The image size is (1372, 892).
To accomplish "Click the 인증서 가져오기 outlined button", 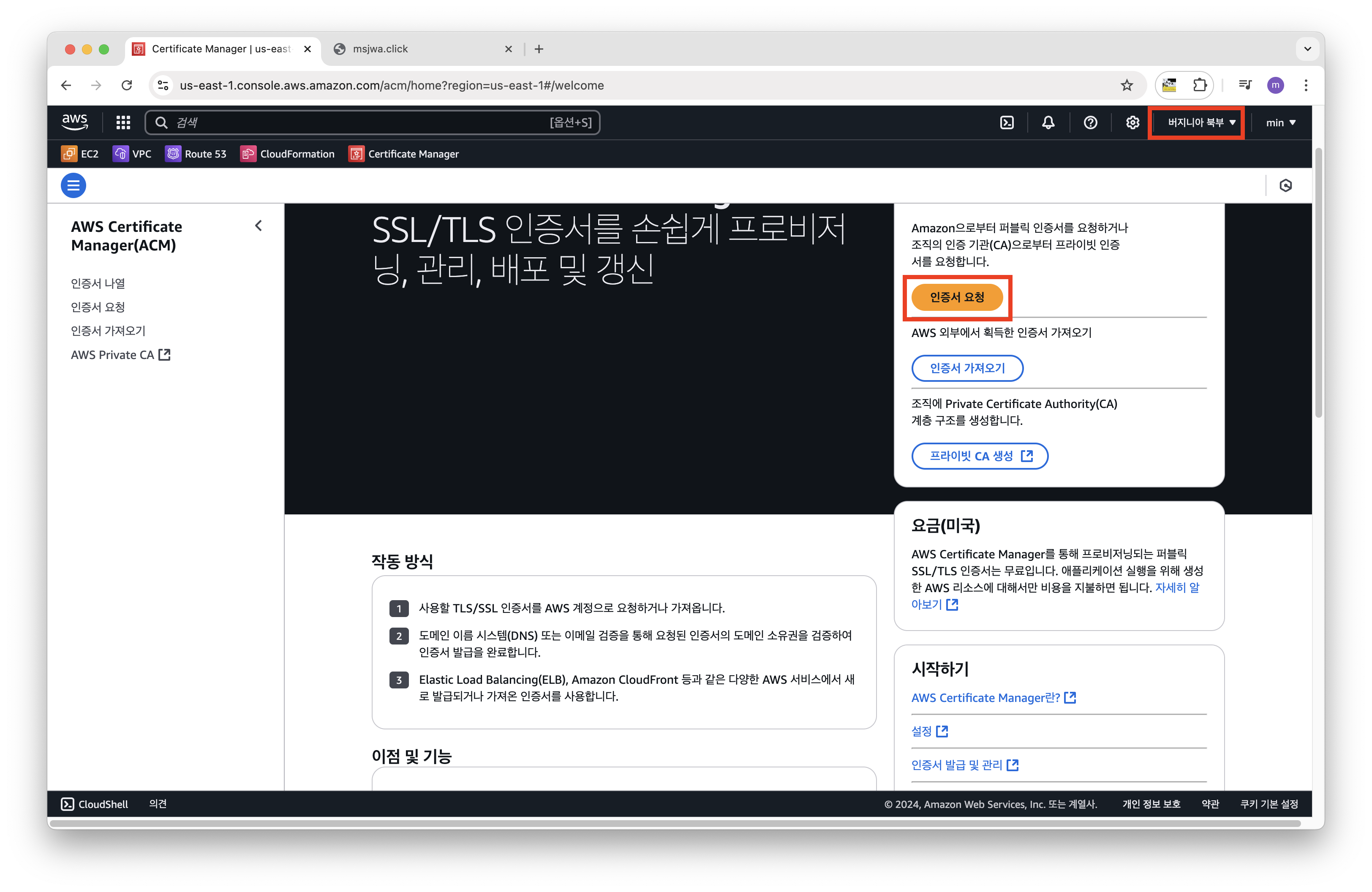I will tap(967, 368).
